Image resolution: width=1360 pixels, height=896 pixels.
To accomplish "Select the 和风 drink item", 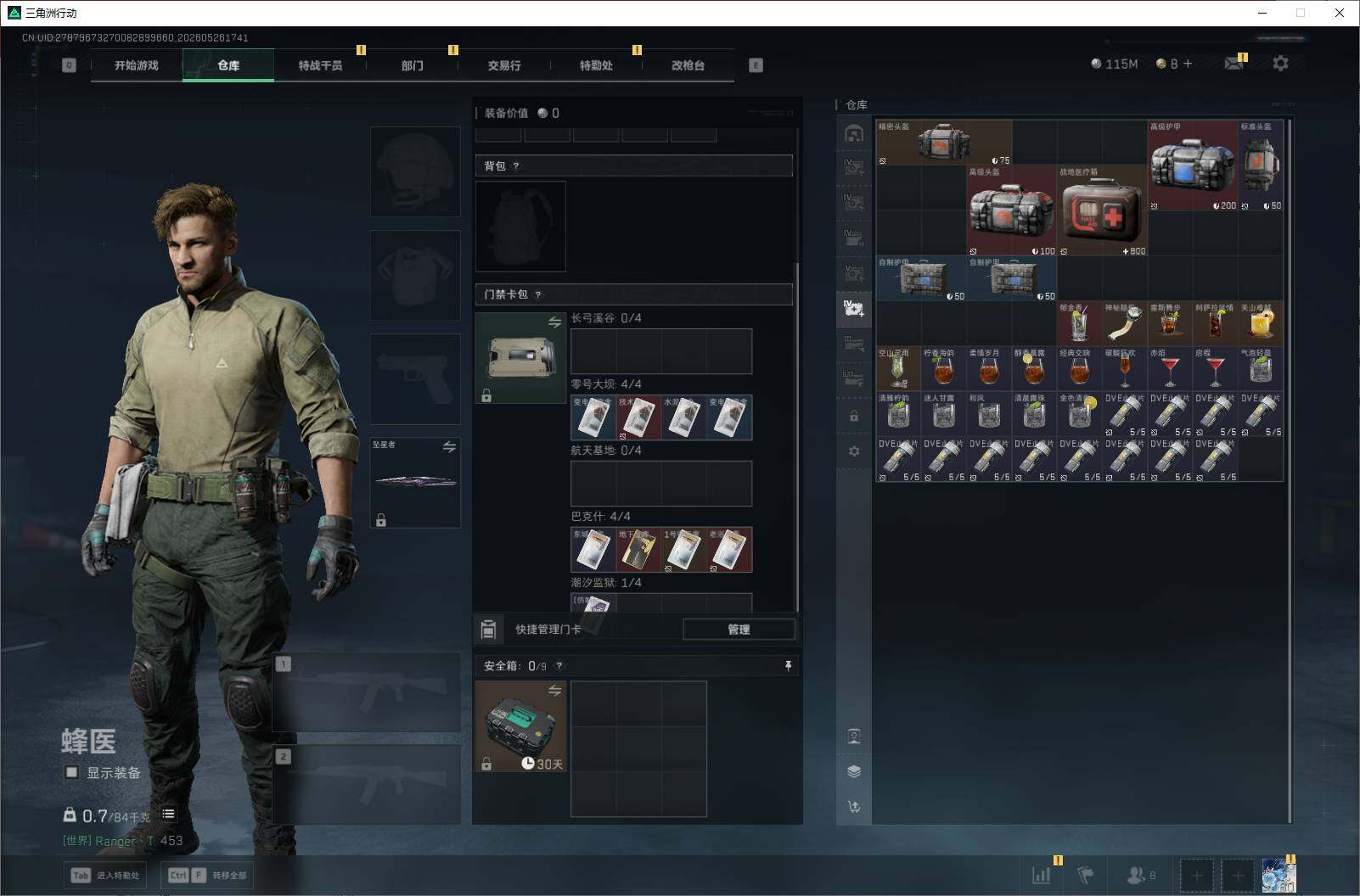I will [x=989, y=414].
